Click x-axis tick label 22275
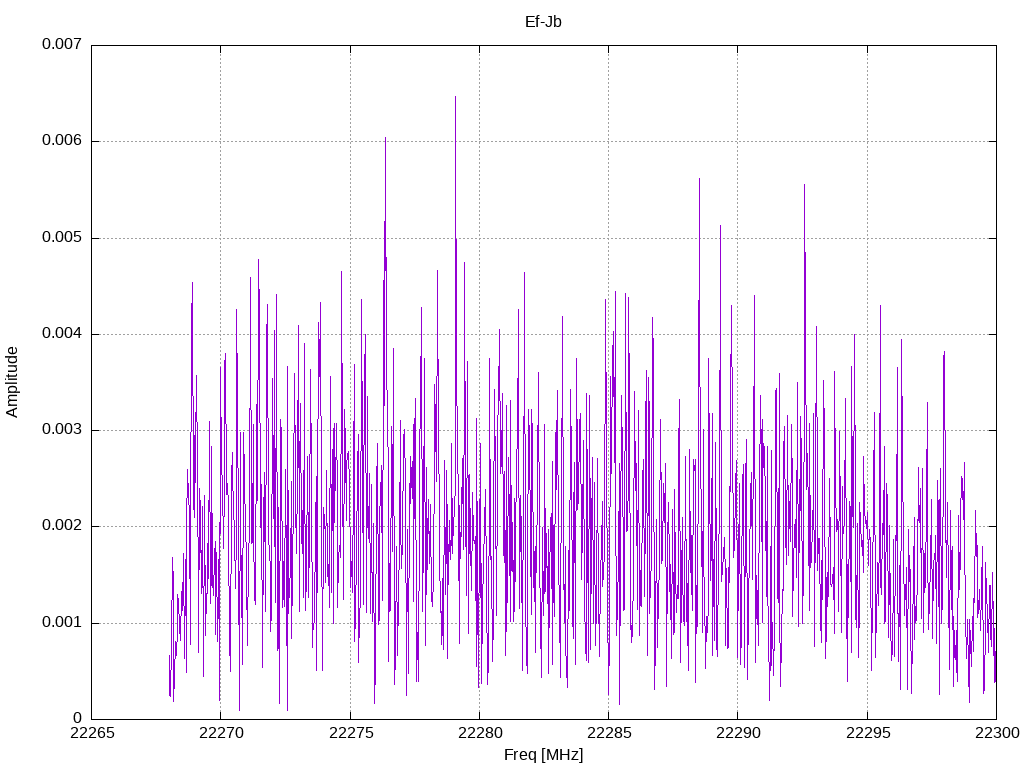Viewport: 1024px width, 768px height. click(351, 733)
